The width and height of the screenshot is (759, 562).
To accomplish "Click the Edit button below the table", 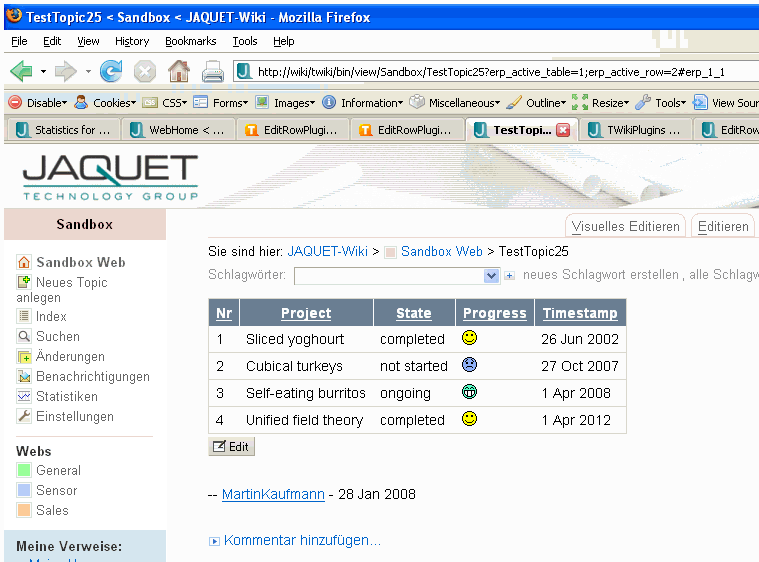I will [231, 447].
